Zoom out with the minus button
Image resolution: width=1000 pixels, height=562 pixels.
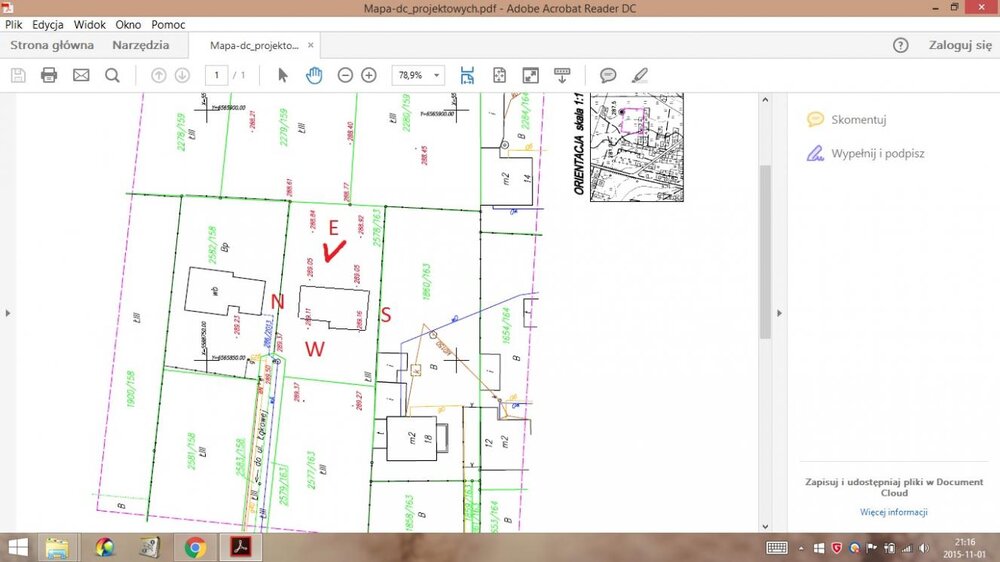(x=345, y=75)
